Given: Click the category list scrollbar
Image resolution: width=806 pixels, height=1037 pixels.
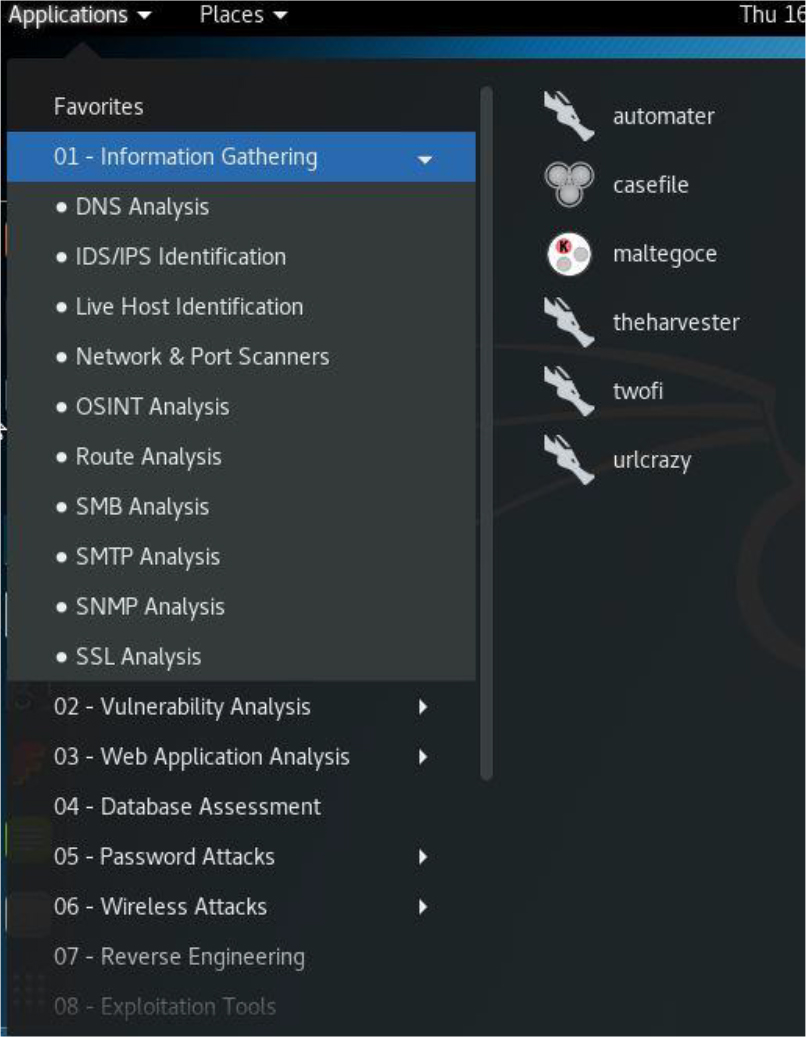Looking at the screenshot, I should [x=487, y=430].
